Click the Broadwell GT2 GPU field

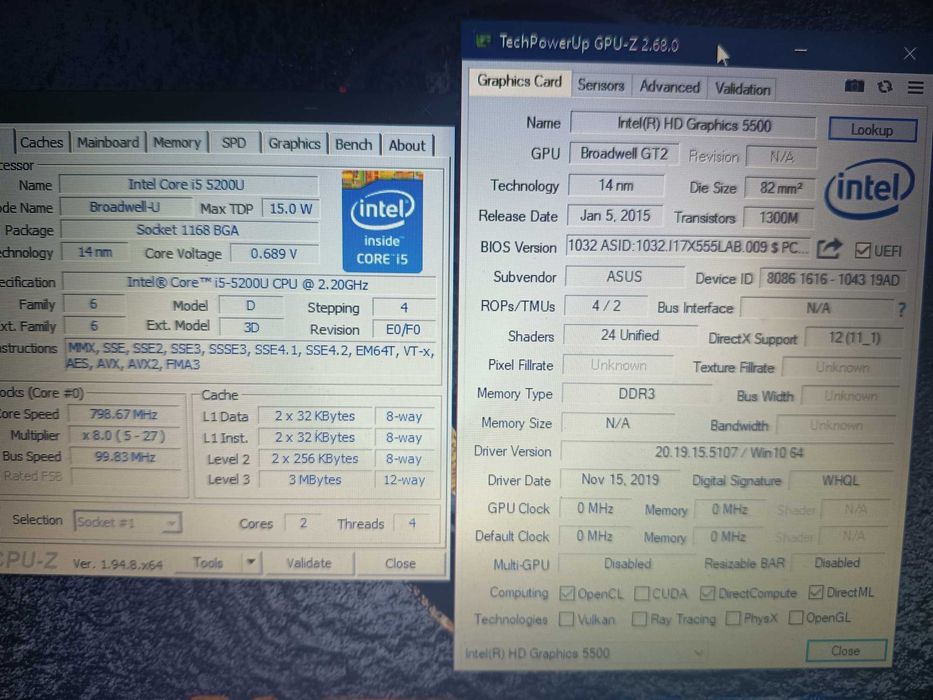[624, 154]
